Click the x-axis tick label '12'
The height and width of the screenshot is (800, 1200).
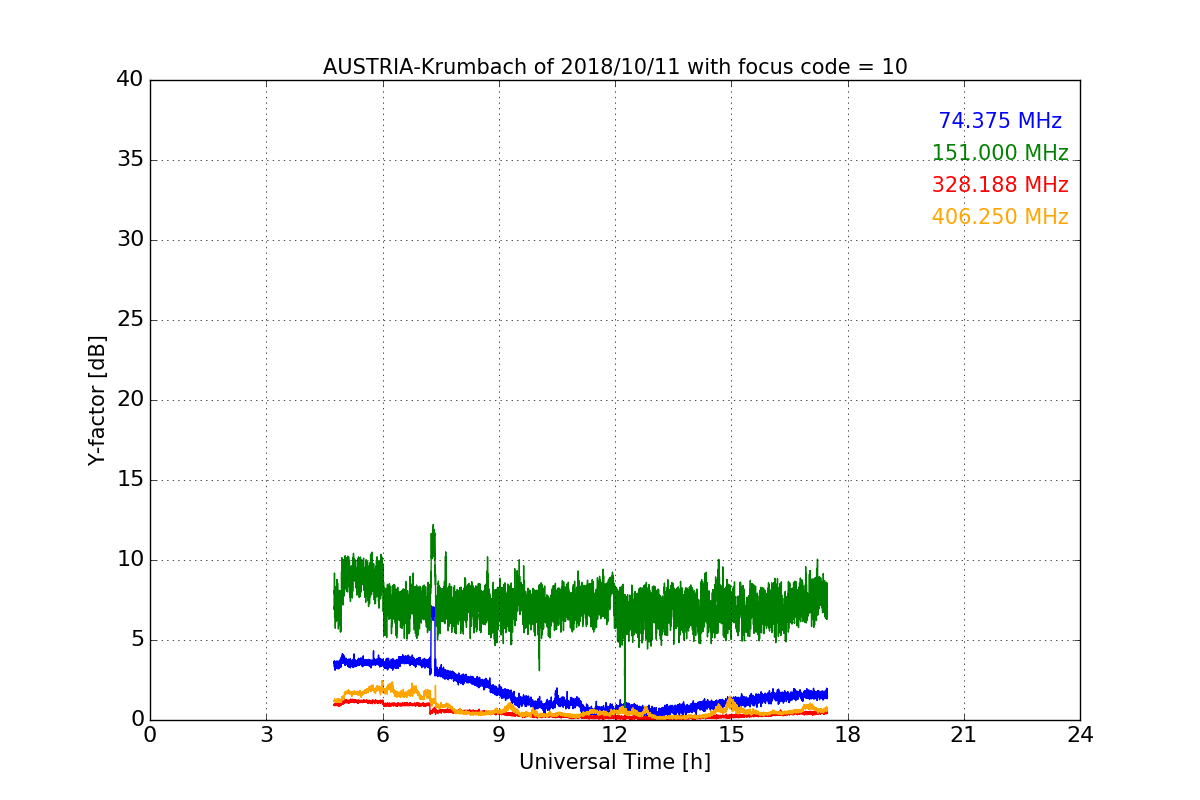pos(615,734)
